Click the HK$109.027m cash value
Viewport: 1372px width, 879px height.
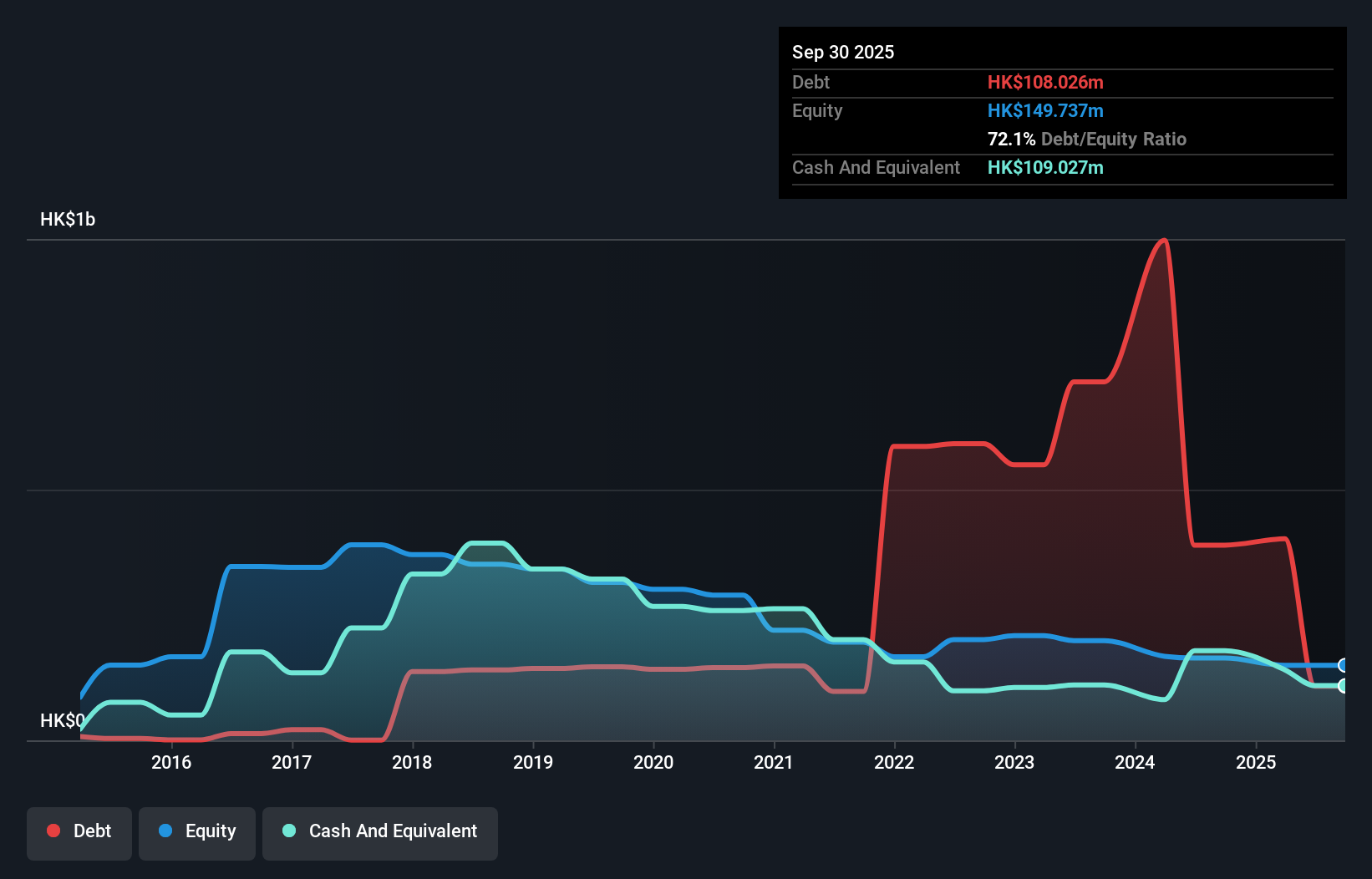tap(1045, 167)
